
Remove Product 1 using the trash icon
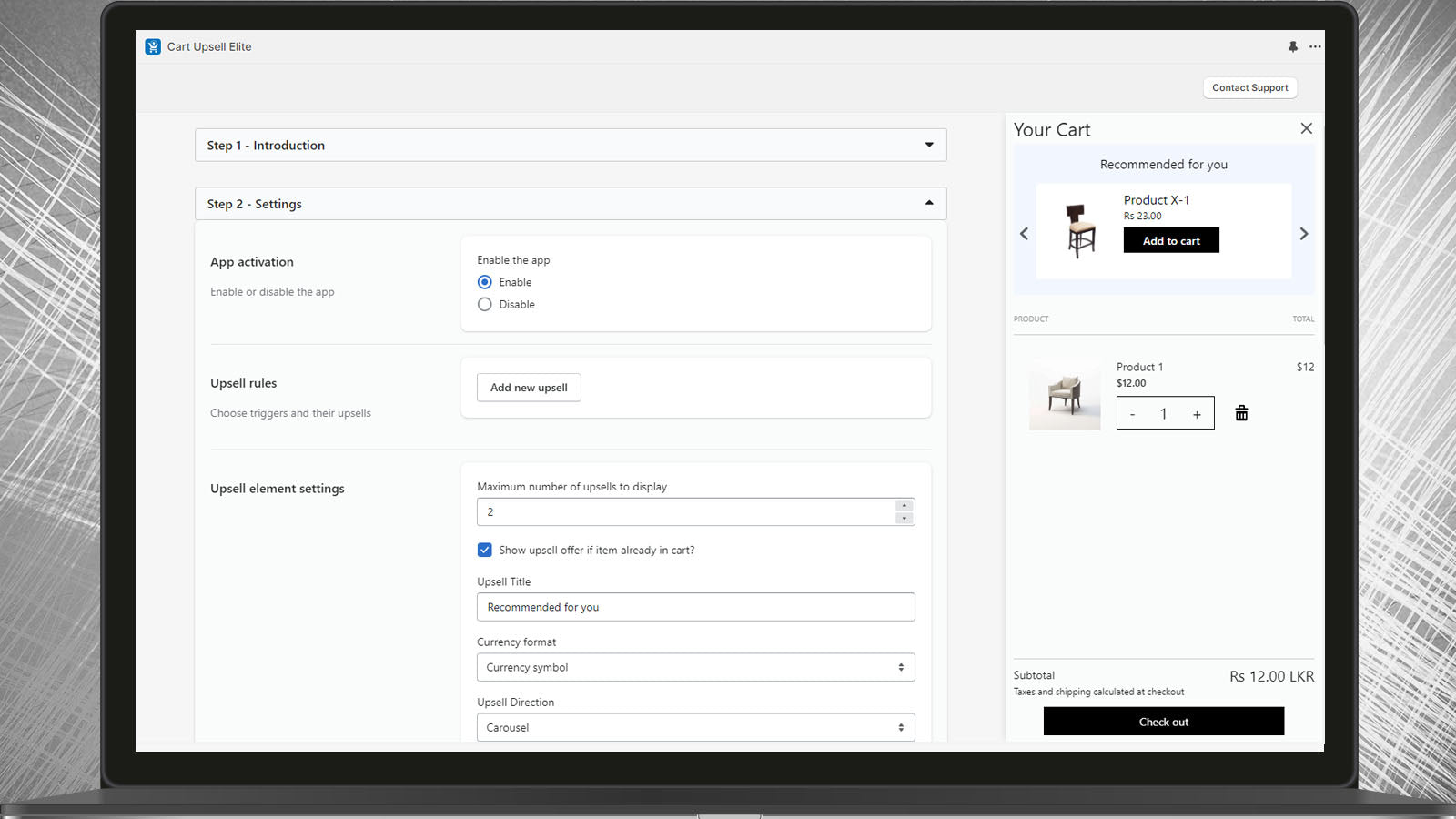click(1241, 413)
